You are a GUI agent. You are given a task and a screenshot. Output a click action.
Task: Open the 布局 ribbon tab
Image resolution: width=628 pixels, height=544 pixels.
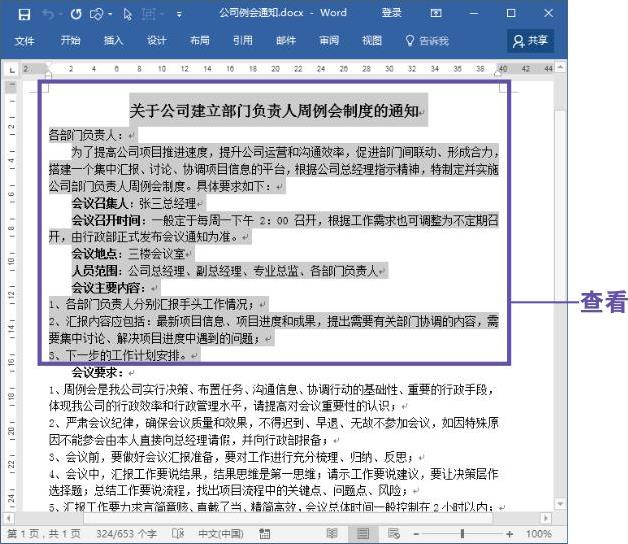[199, 40]
